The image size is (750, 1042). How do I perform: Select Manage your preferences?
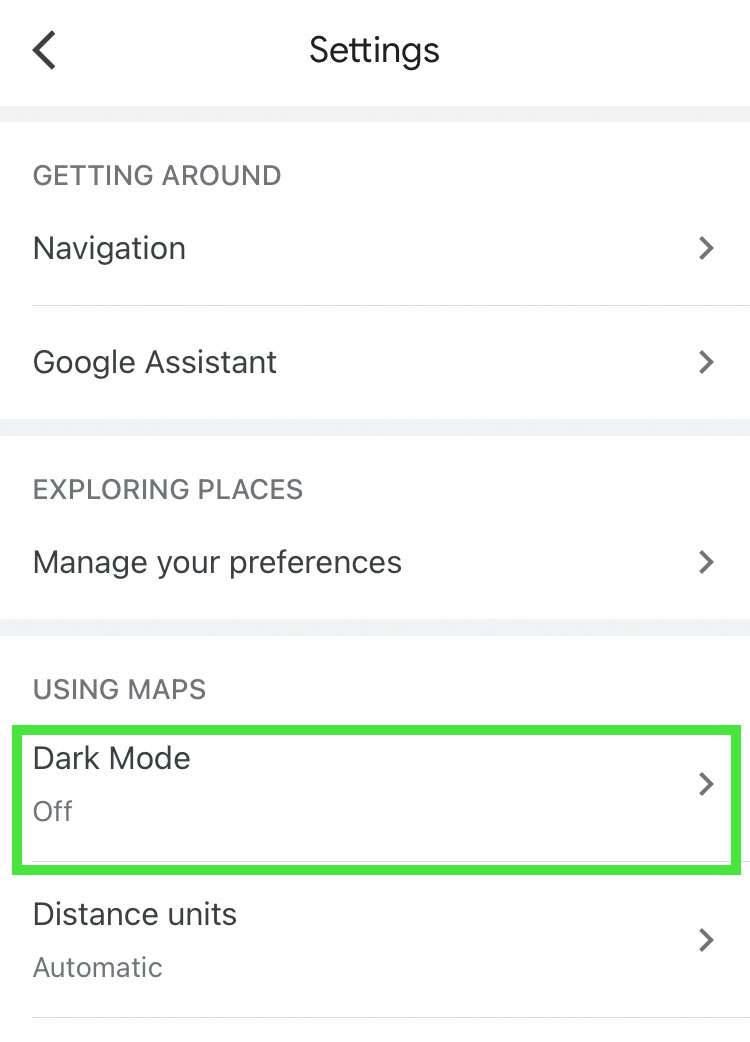(217, 562)
